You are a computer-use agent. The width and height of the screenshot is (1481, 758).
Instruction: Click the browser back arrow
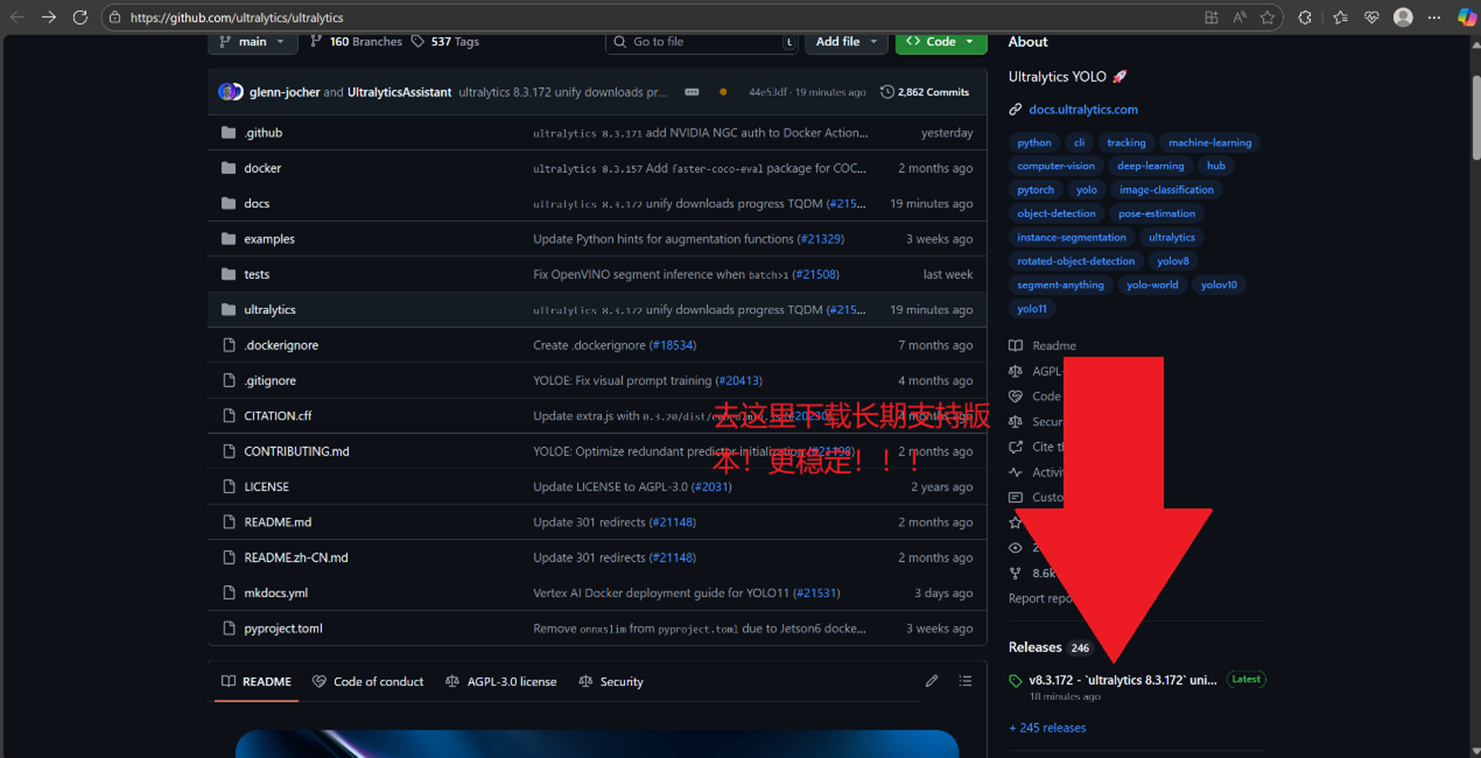tap(17, 17)
